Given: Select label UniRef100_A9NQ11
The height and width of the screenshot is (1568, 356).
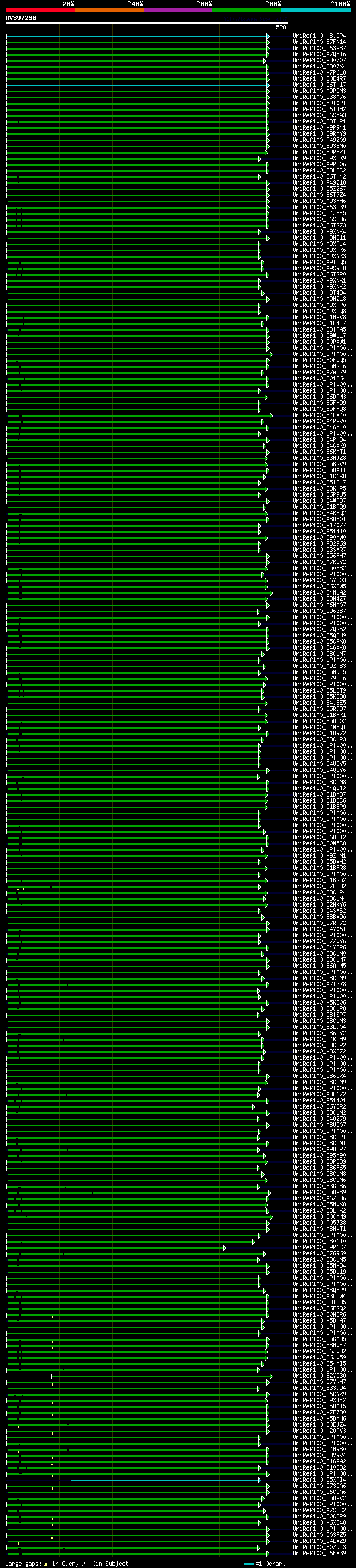Looking at the screenshot, I should click(x=319, y=238).
